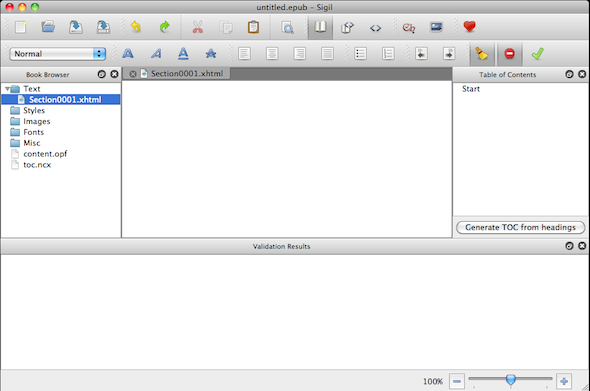Increase the indent level
The image size is (590, 391).
point(449,53)
